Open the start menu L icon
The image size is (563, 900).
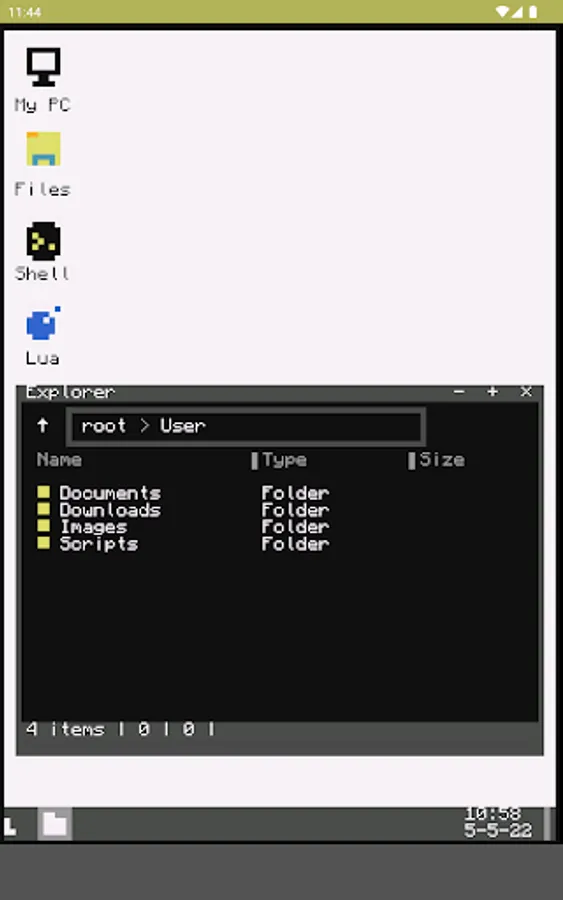[x=11, y=827]
